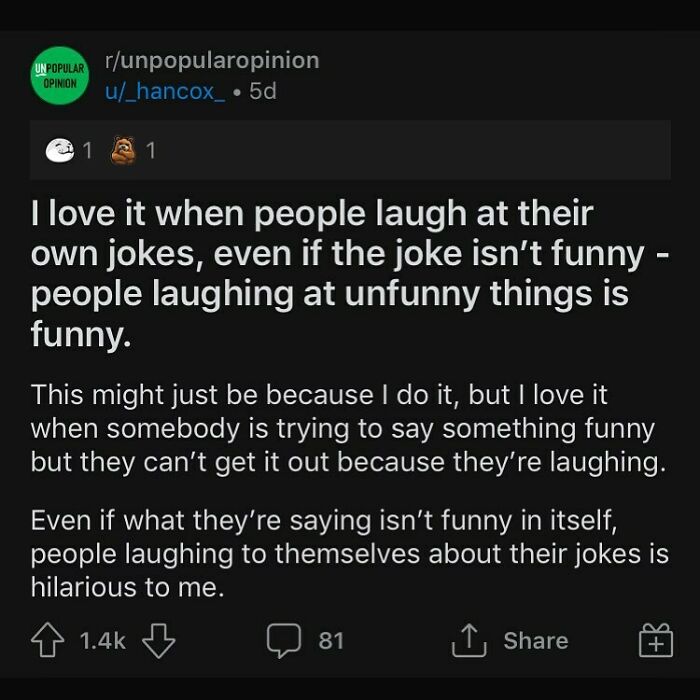Viewport: 700px width, 700px height.
Task: Click the 5d post timestamp
Action: (262, 91)
